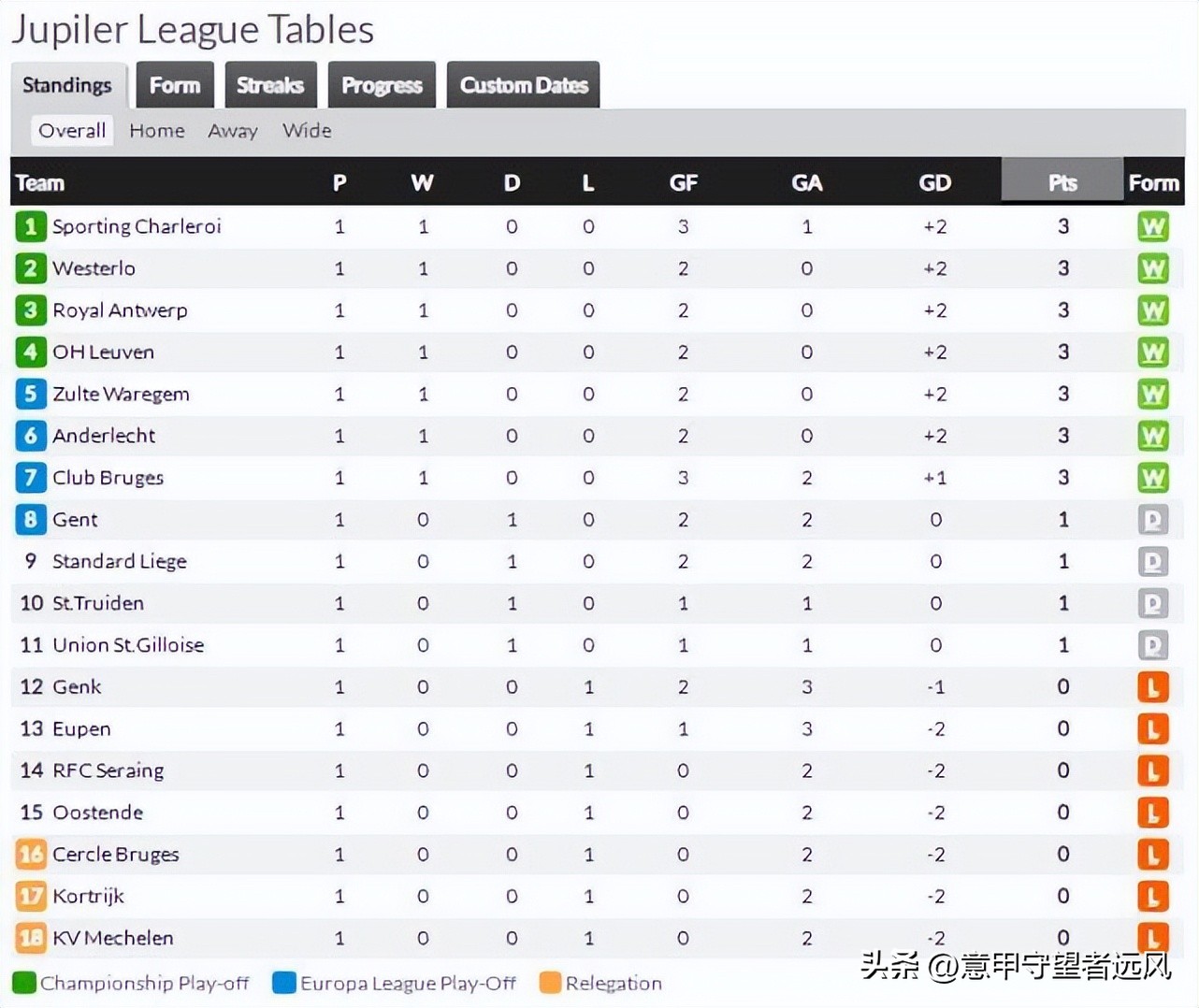Click the blue rank 5 badge
Image resolution: width=1199 pixels, height=1008 pixels.
pos(30,394)
